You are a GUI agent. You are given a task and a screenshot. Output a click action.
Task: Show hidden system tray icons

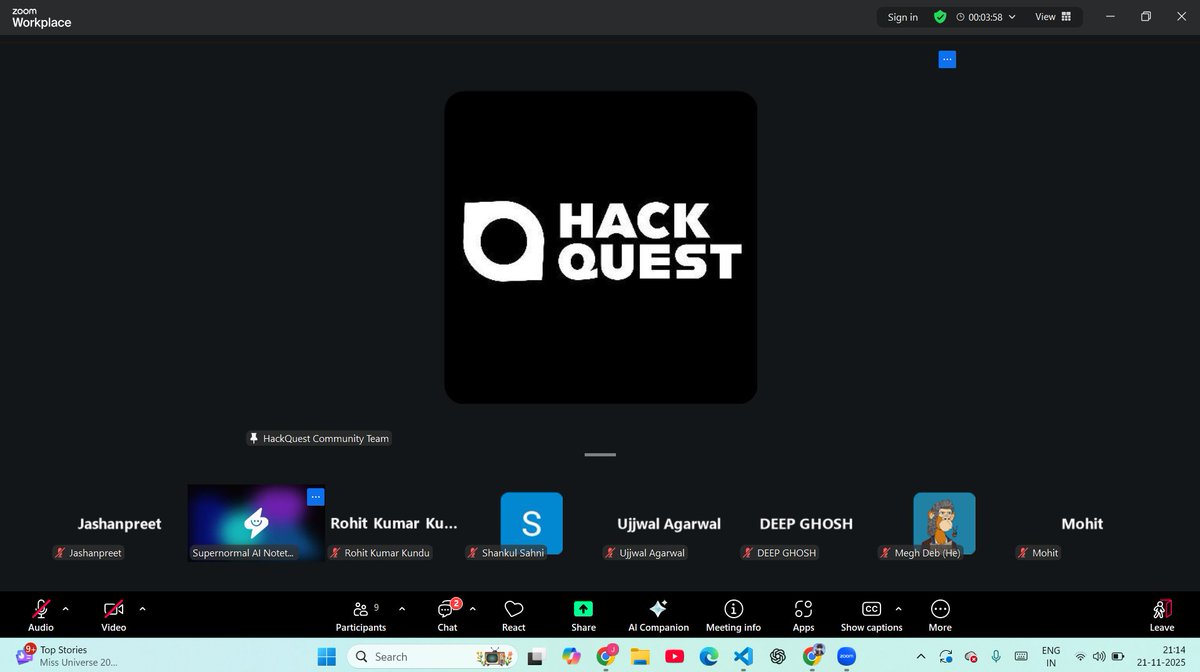tap(921, 656)
